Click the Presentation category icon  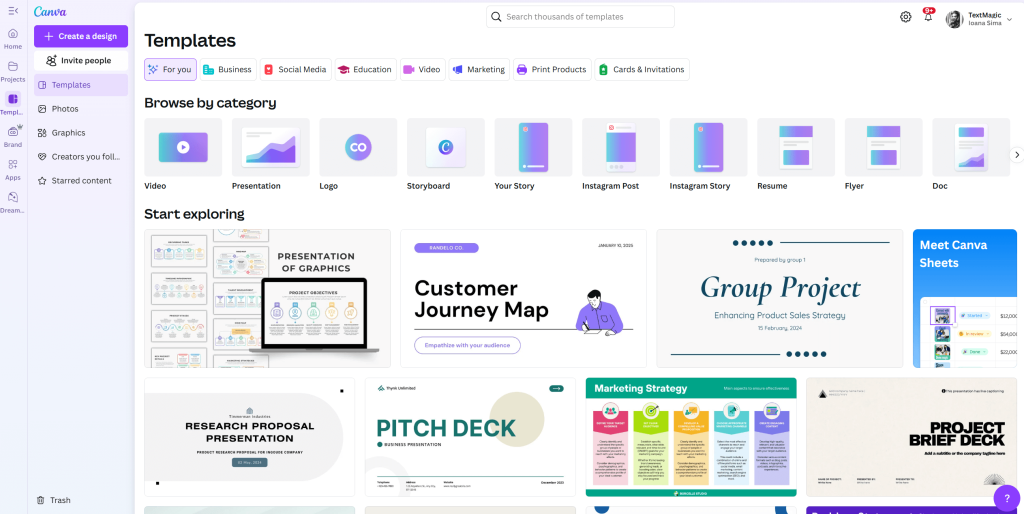(270, 147)
